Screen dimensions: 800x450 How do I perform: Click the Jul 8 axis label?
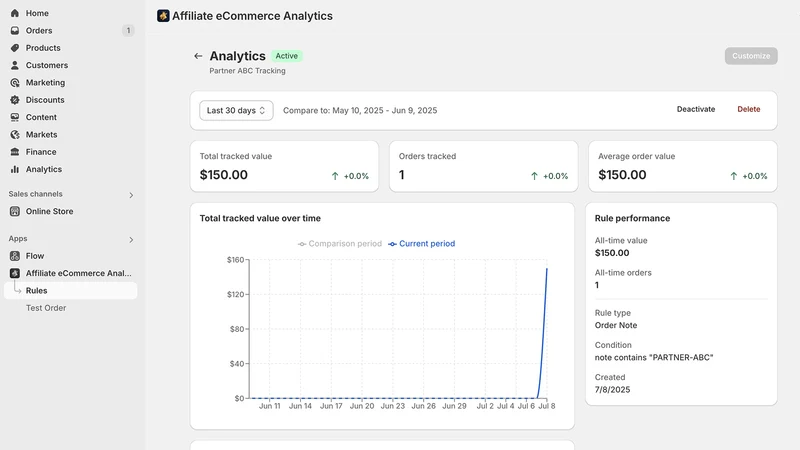547,406
